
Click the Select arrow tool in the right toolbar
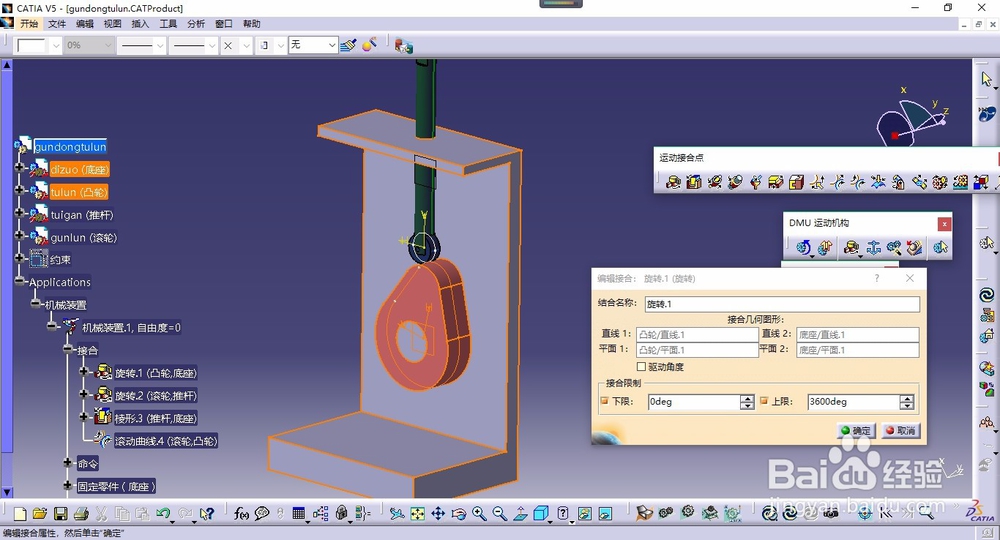point(987,78)
